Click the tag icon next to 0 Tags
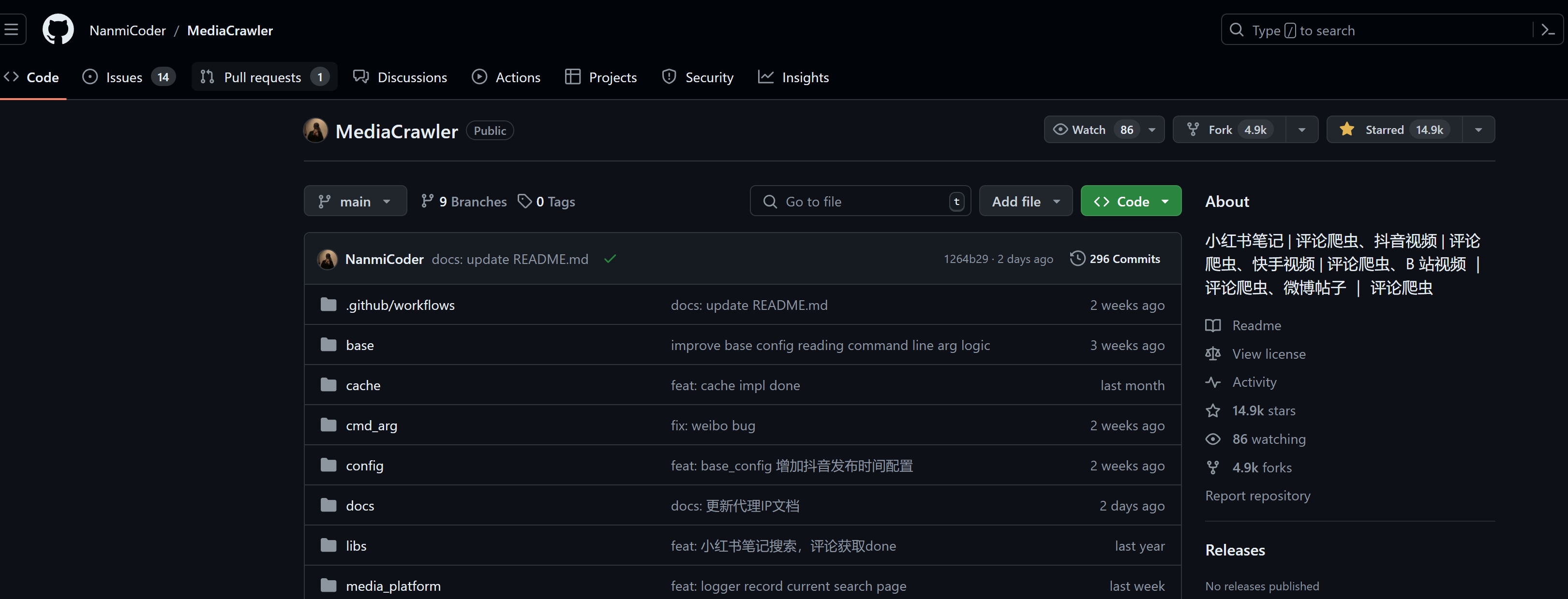This screenshot has height=599, width=1568. click(524, 201)
